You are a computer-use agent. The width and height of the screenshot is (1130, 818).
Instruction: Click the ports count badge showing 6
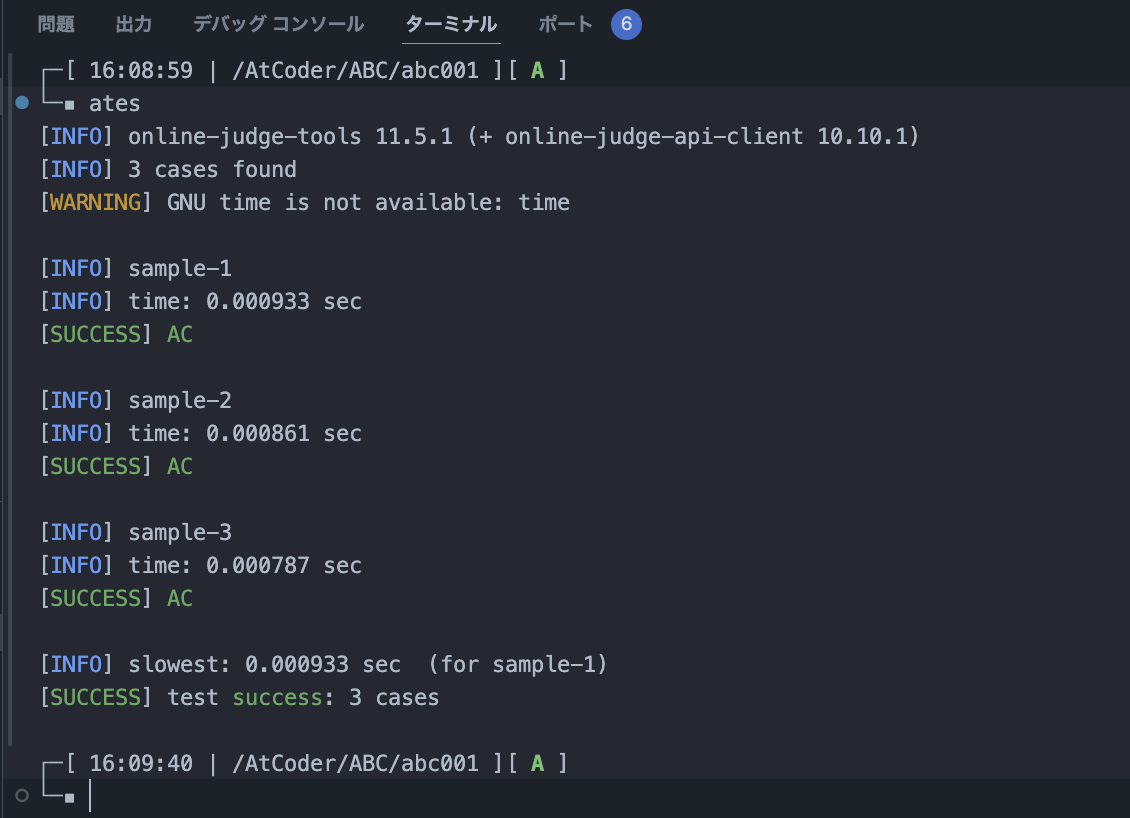click(627, 24)
